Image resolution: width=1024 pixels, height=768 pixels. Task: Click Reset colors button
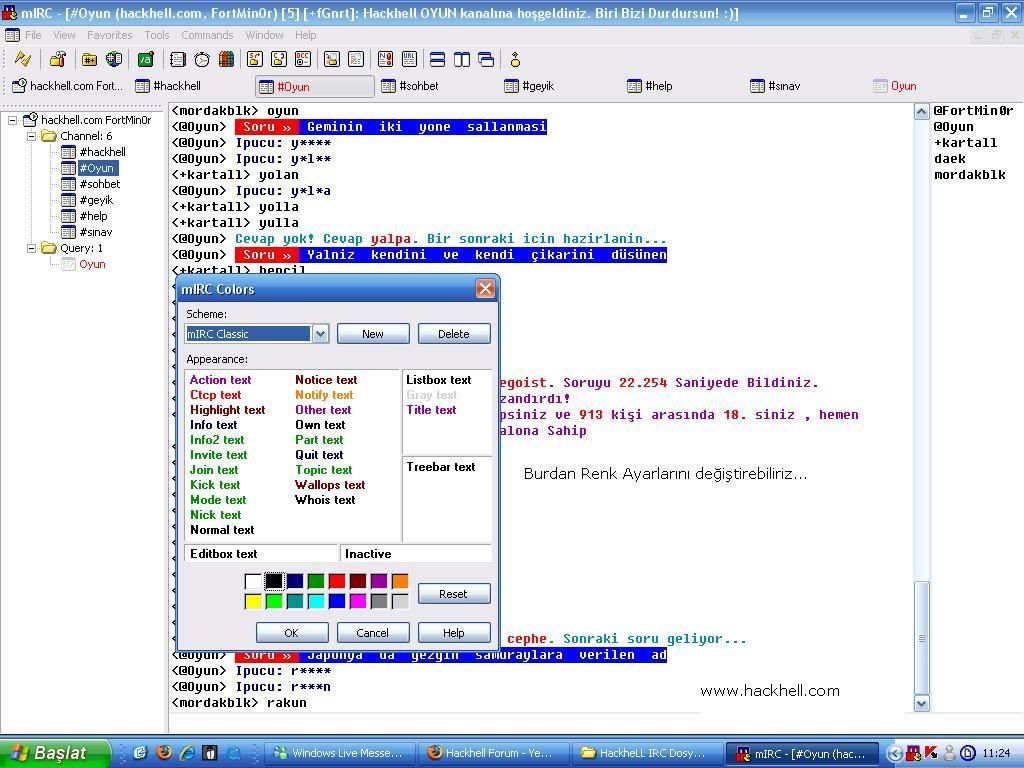tap(453, 594)
